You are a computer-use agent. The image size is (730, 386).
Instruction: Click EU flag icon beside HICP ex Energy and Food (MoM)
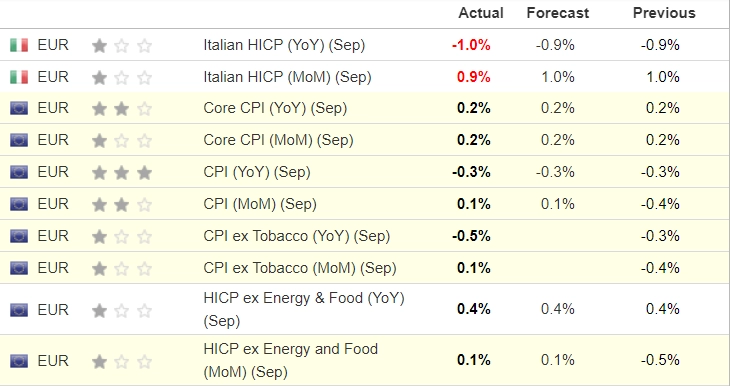click(19, 361)
